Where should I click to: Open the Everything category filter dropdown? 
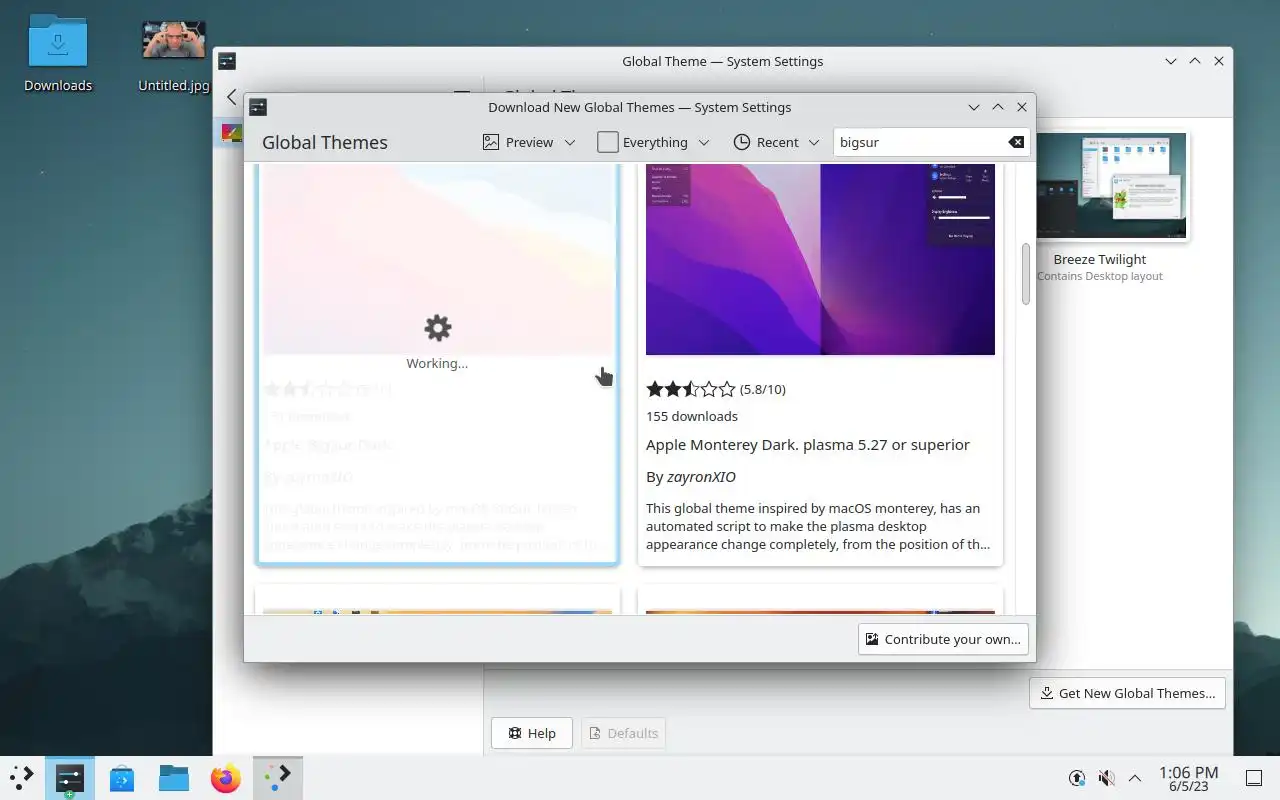(x=654, y=142)
